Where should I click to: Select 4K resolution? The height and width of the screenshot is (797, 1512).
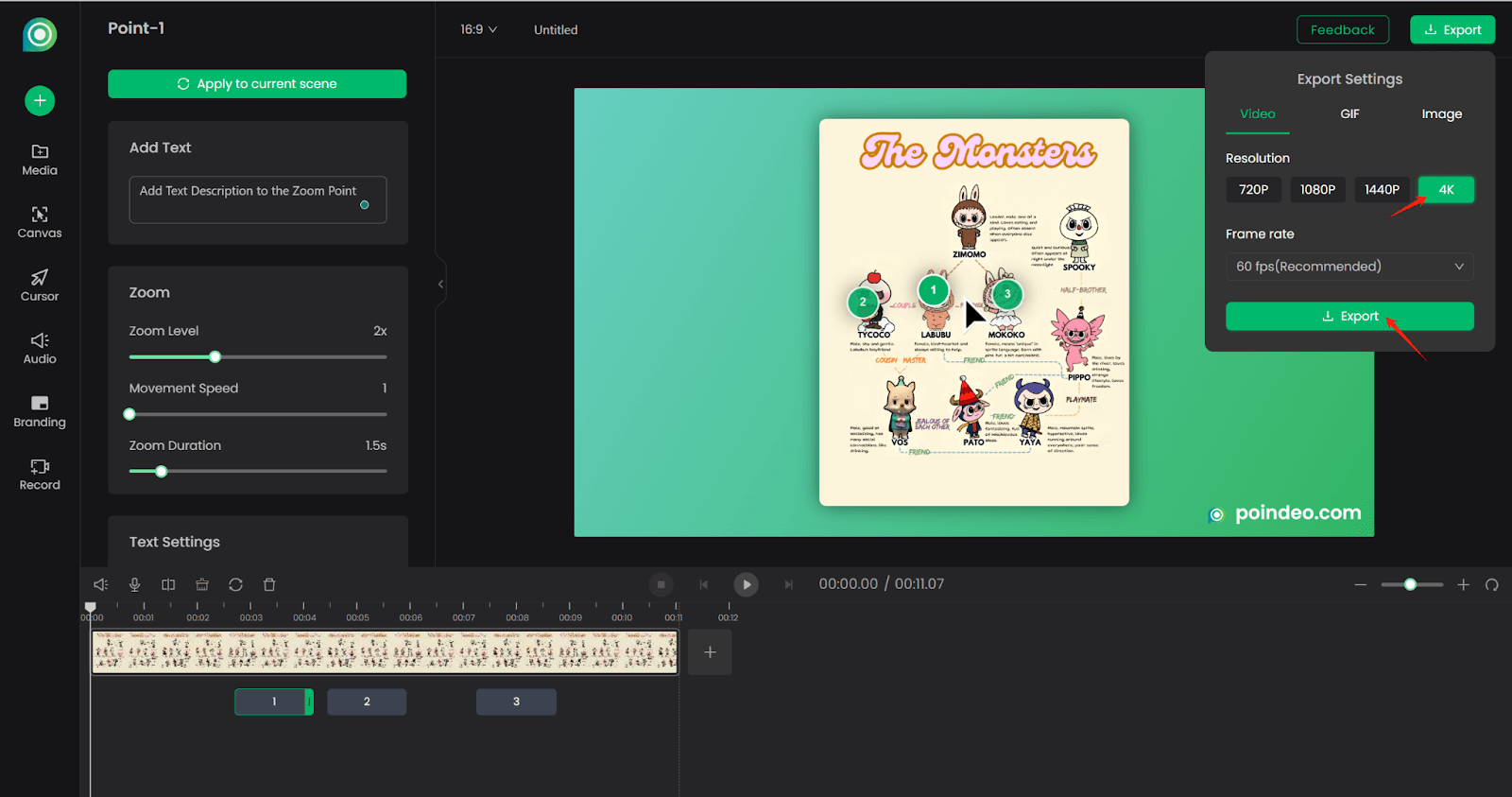tap(1446, 189)
